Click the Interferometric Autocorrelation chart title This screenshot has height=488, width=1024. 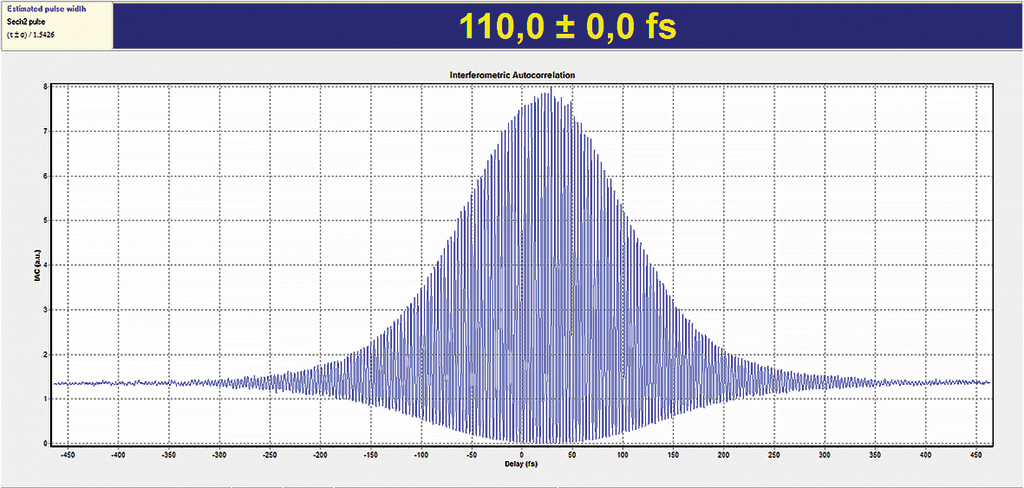[x=520, y=75]
